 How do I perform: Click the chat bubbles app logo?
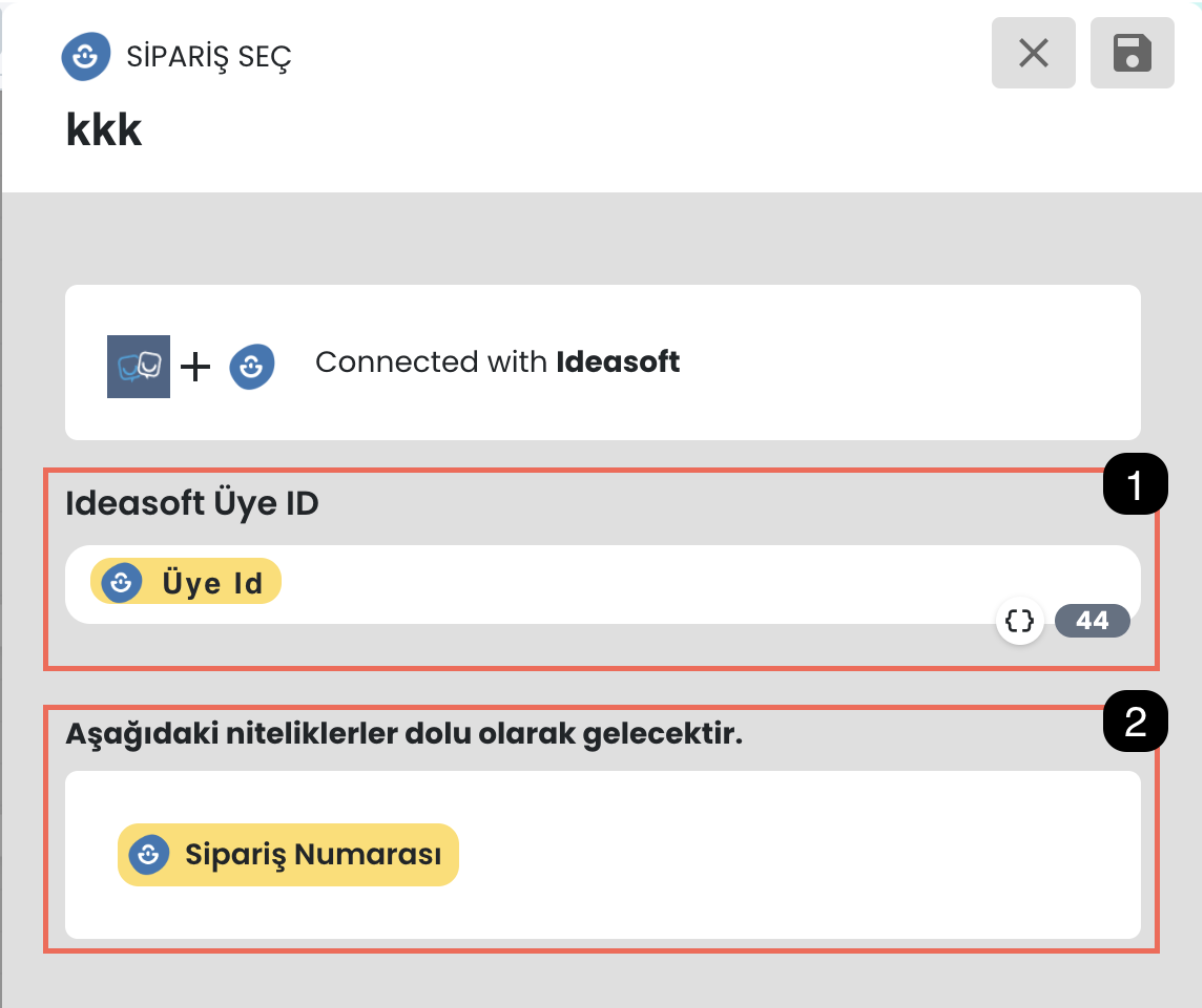(x=138, y=366)
